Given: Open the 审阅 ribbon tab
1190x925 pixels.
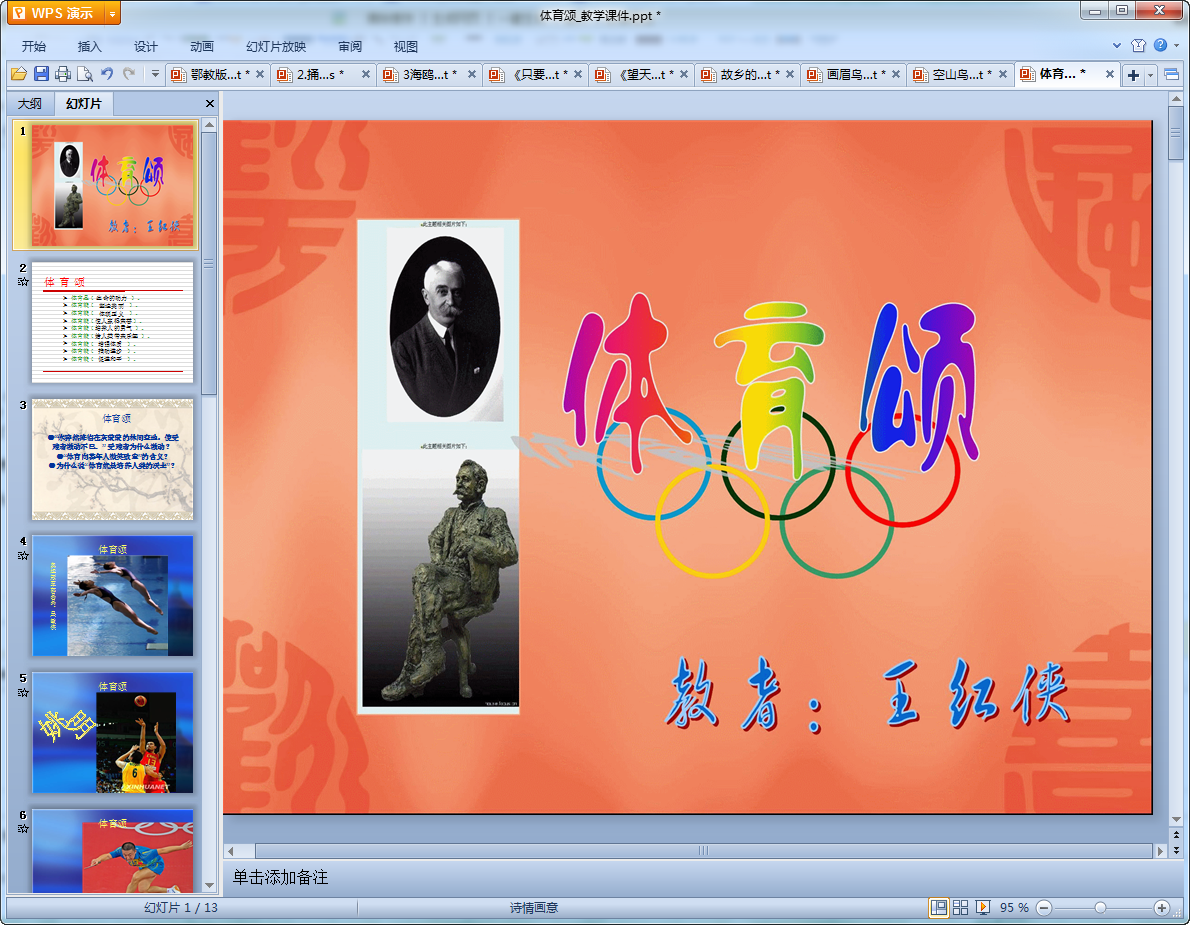Looking at the screenshot, I should point(350,46).
